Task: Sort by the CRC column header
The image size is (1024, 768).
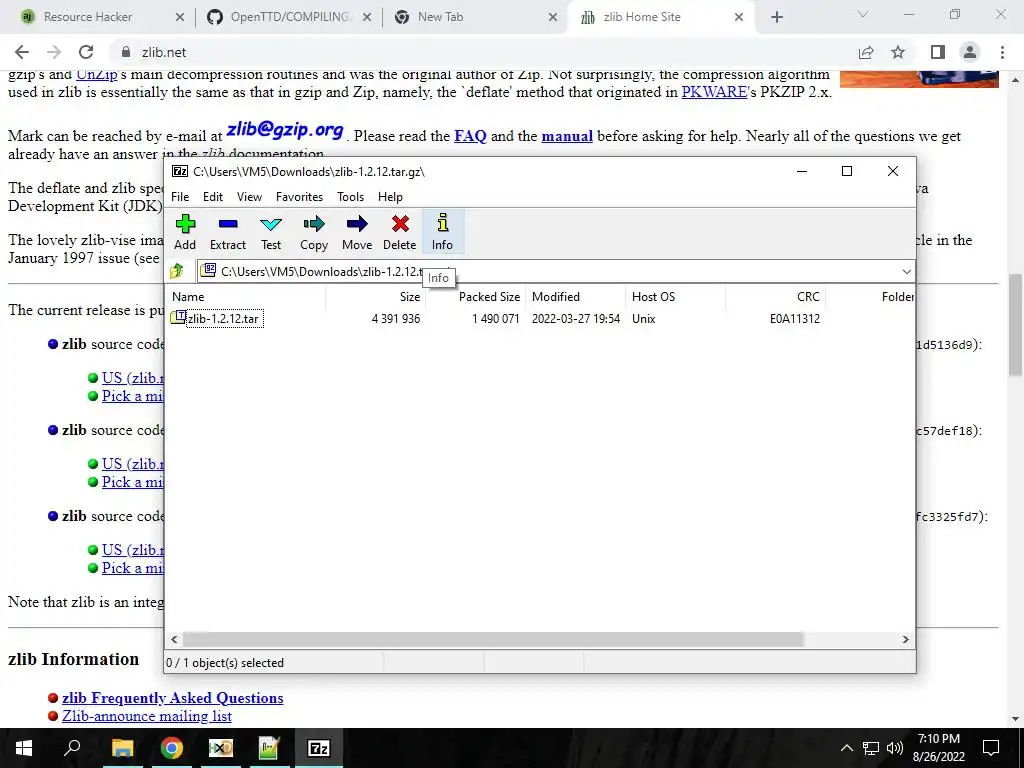Action: 776,296
